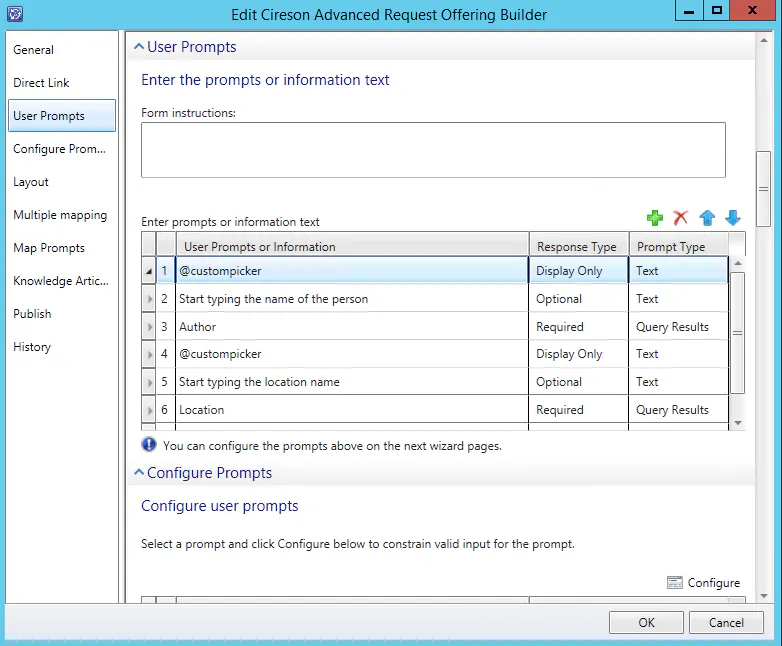Click the Cancel button
The image size is (782, 646).
pyautogui.click(x=726, y=623)
